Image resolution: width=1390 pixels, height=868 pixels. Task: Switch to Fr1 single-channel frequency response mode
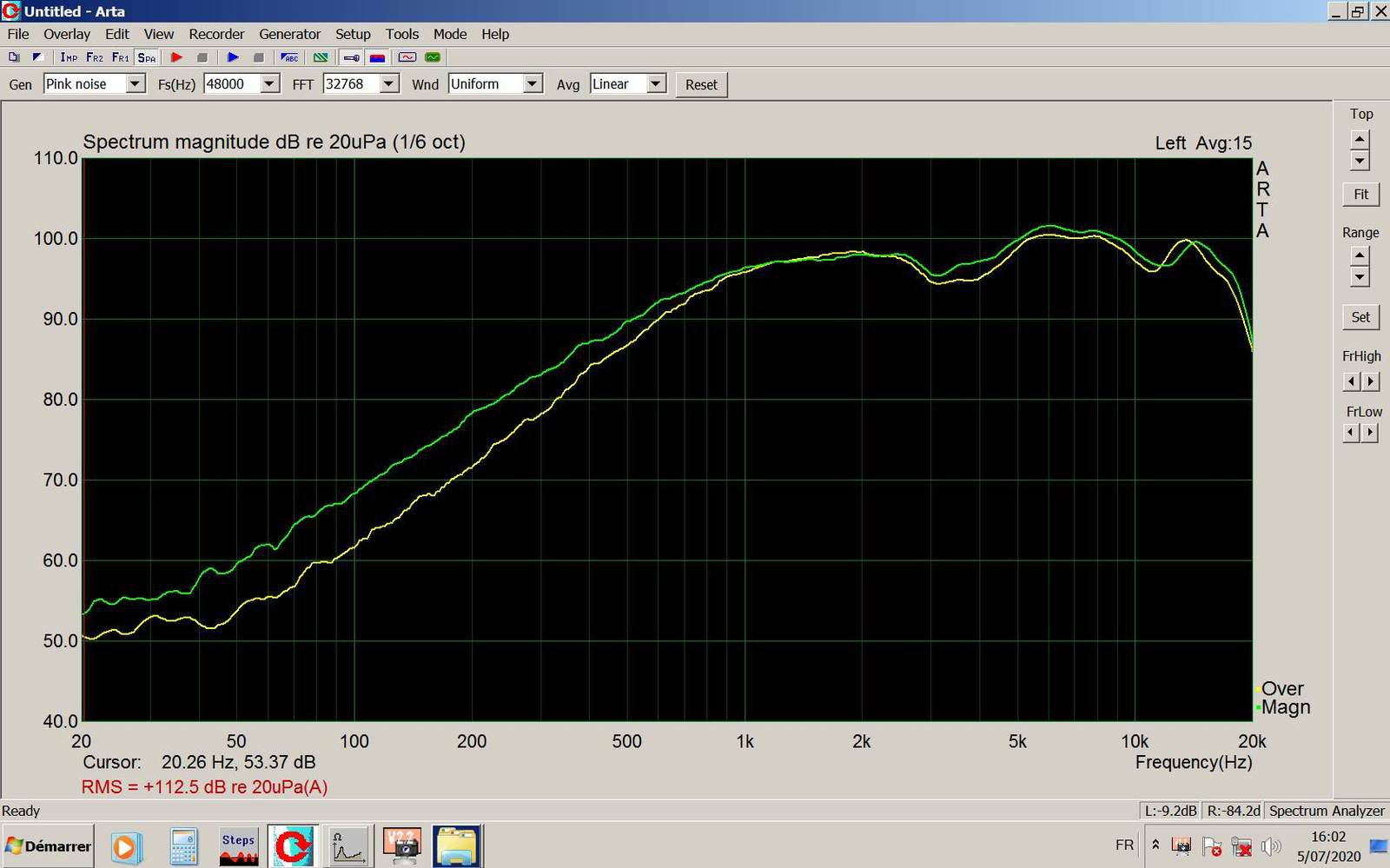tap(121, 57)
